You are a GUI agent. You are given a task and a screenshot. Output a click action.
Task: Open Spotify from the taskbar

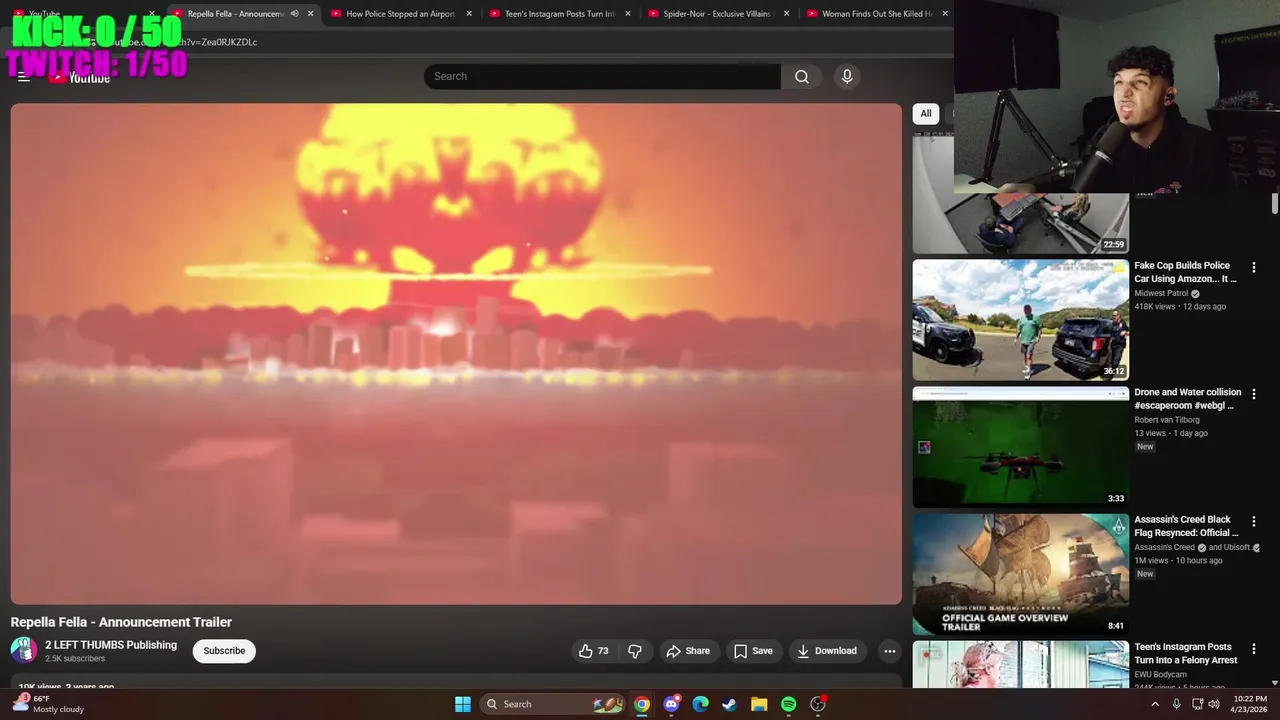(788, 704)
